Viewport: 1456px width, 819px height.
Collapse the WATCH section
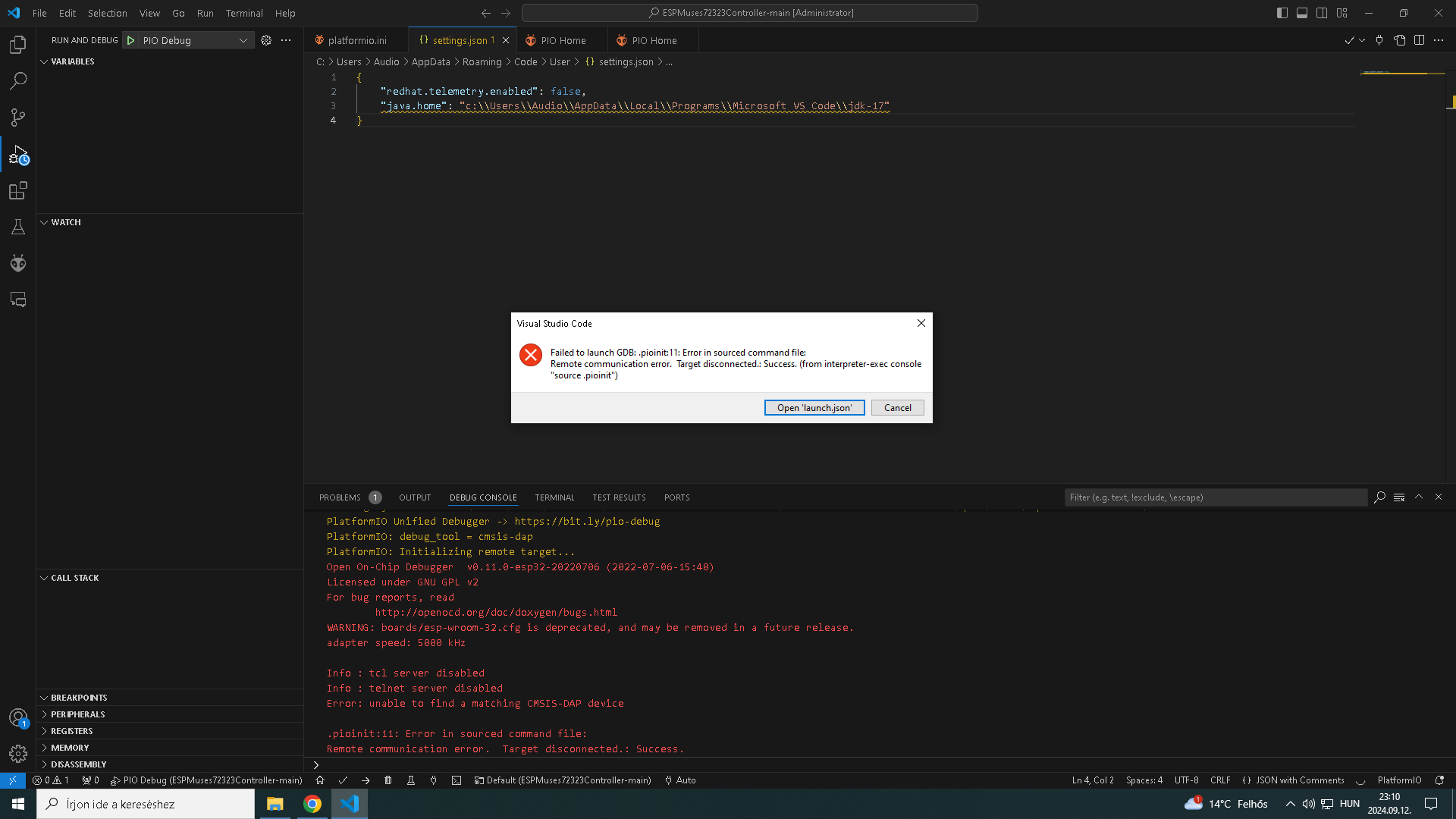coord(170,222)
